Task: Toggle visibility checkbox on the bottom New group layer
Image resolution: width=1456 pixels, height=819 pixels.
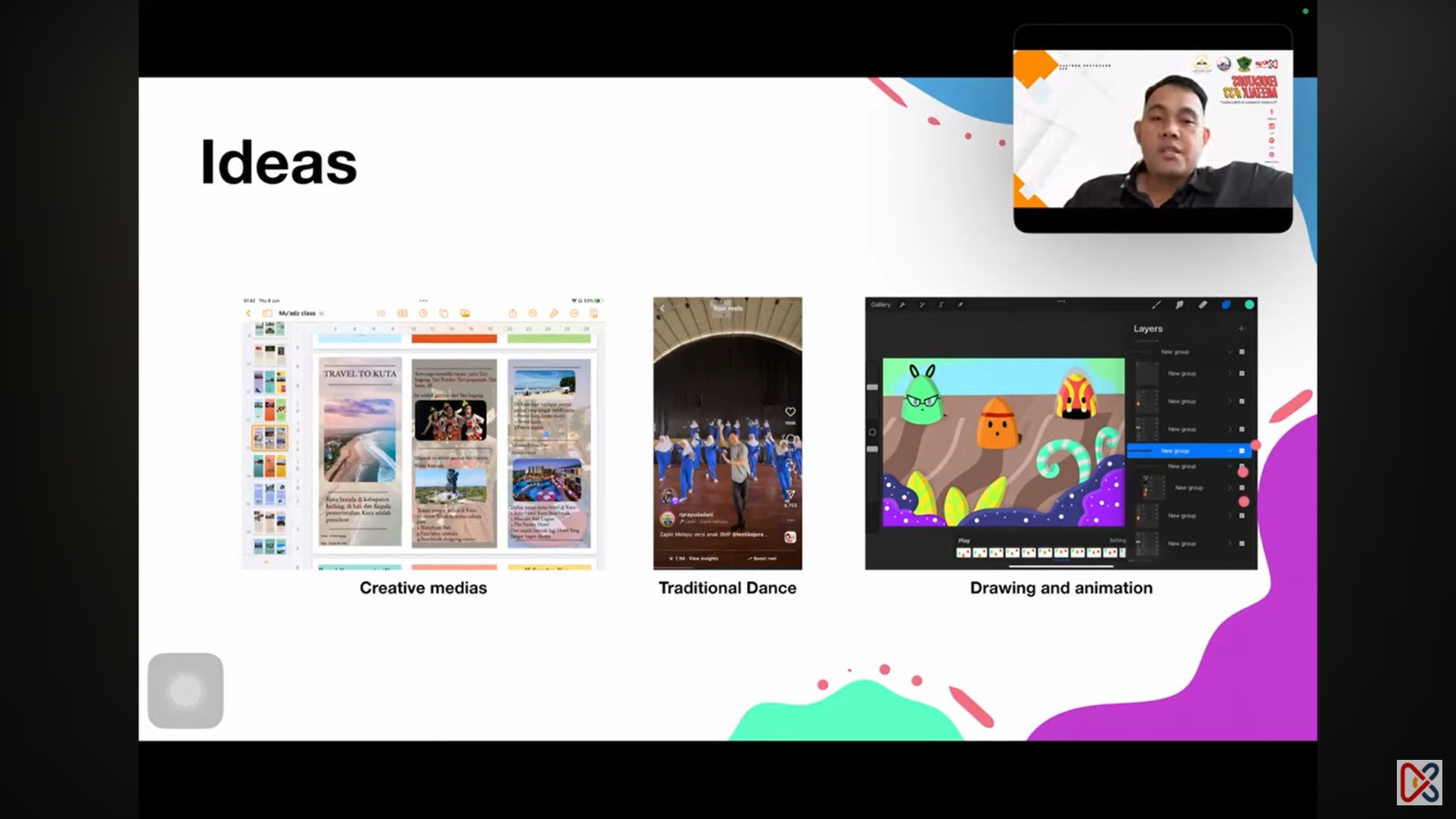Action: click(x=1241, y=544)
